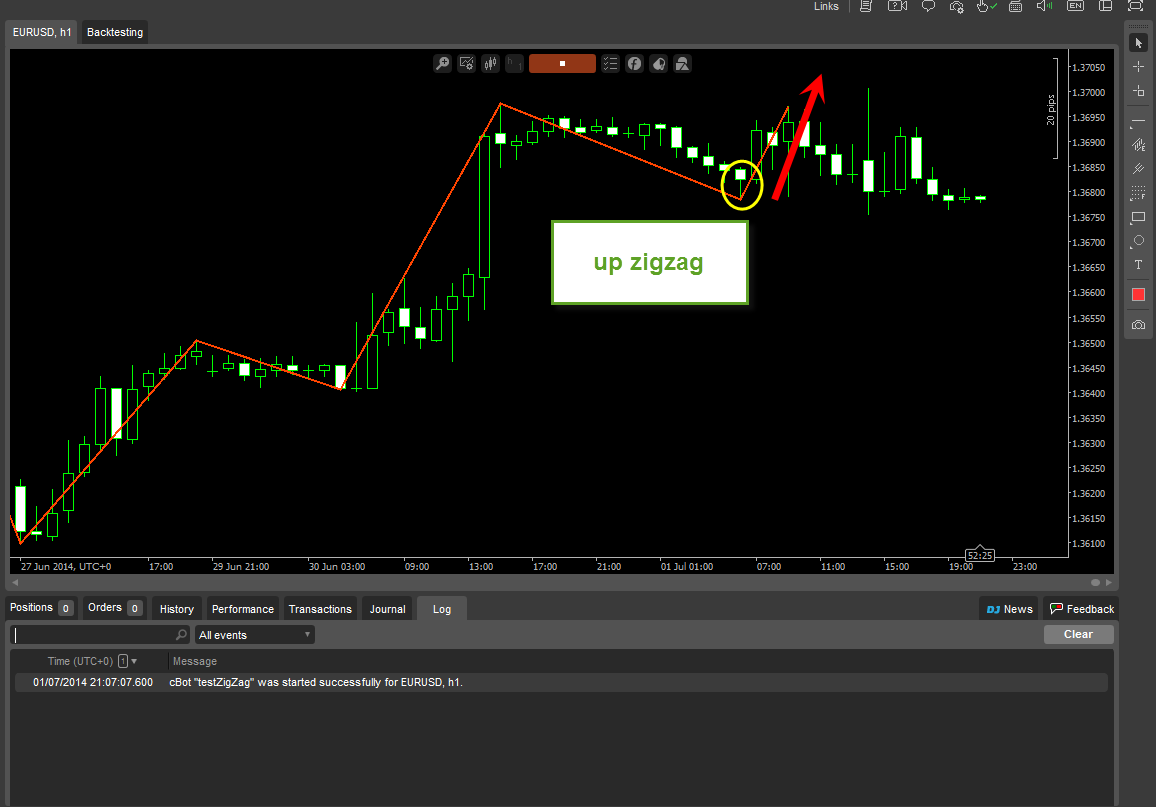This screenshot has height=807, width=1156.
Task: Click the 1.36800 price axis label
Action: pos(1088,193)
